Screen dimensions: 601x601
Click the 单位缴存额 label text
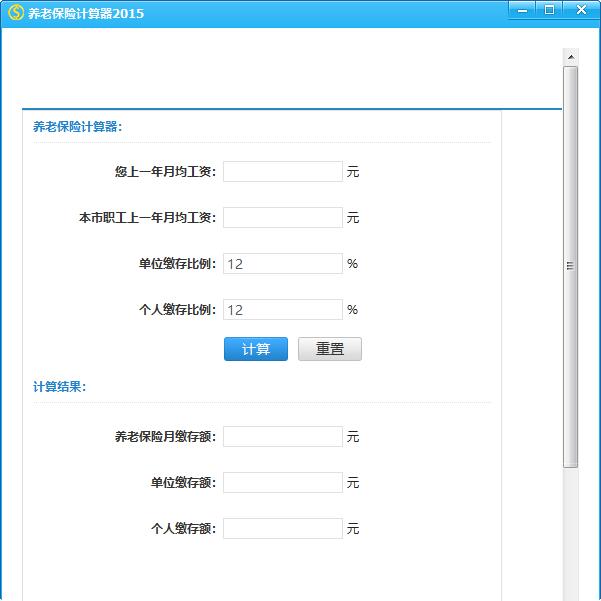[x=183, y=483]
